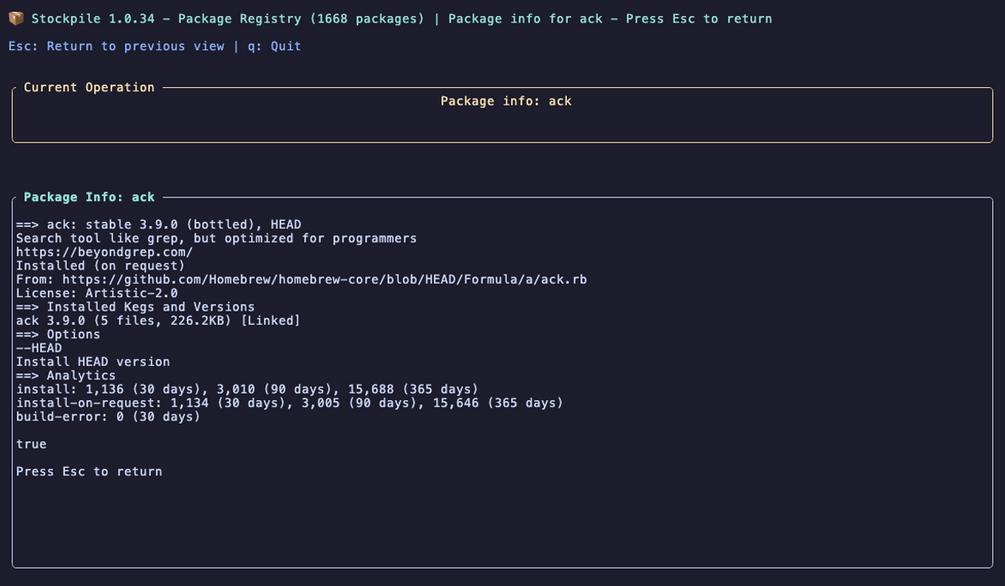Click the q: Quit shortcut hint
The image size is (1005, 586).
coord(274,46)
